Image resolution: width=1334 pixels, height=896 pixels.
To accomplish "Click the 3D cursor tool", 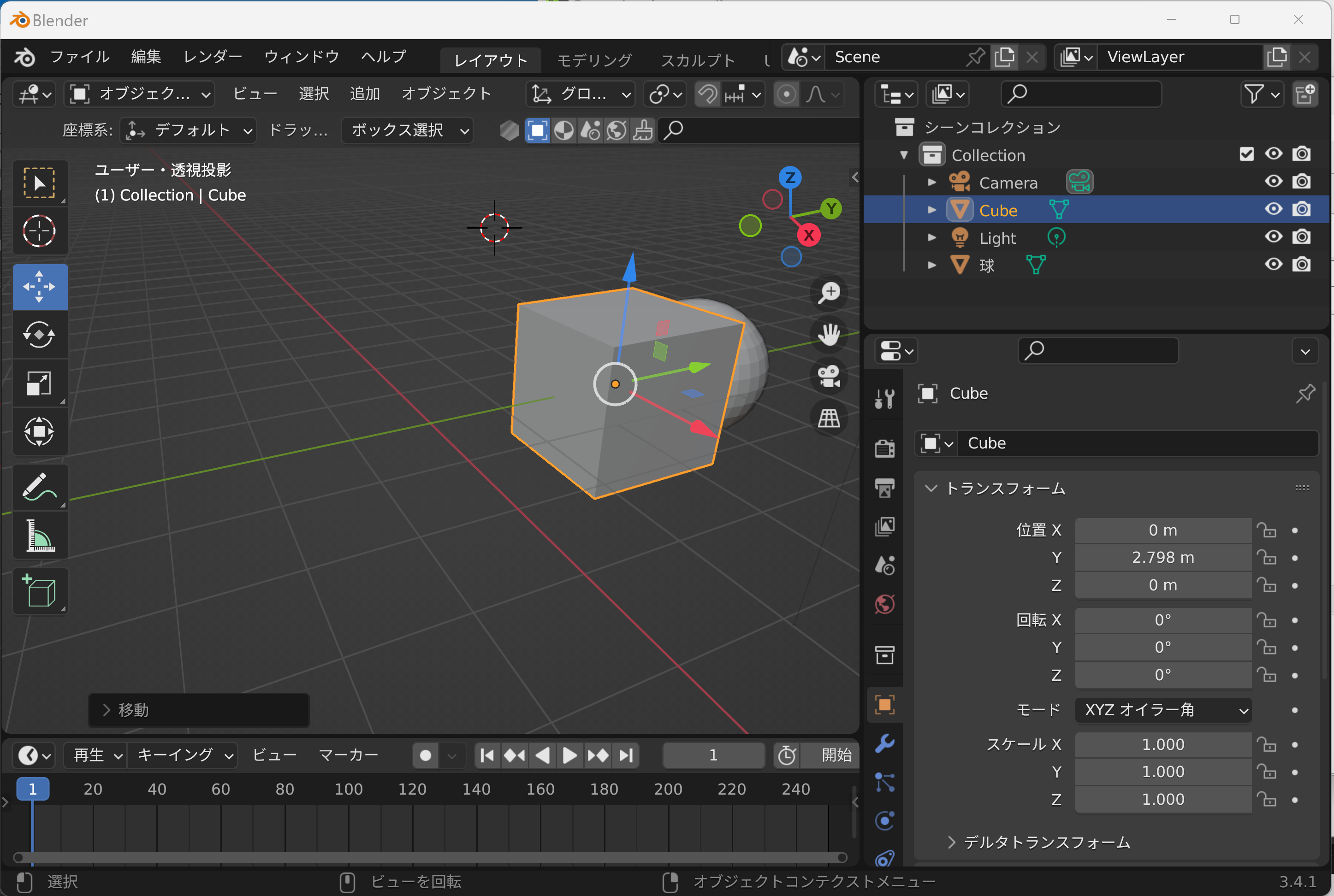I will point(40,231).
